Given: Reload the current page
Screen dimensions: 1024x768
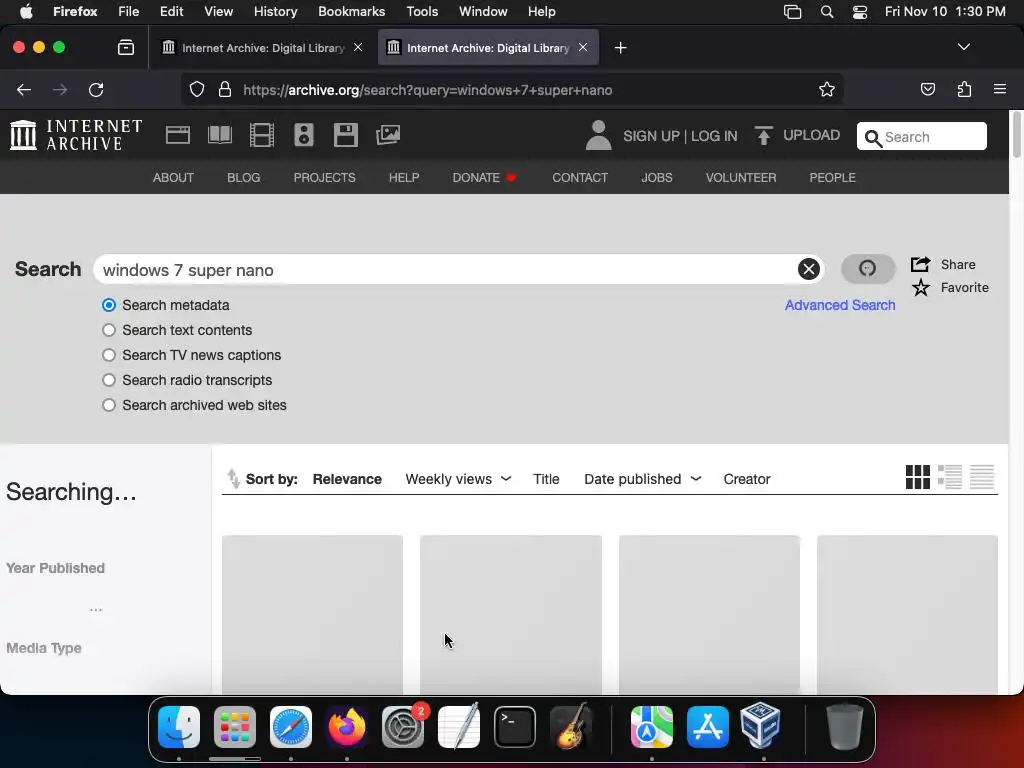Looking at the screenshot, I should tap(96, 89).
